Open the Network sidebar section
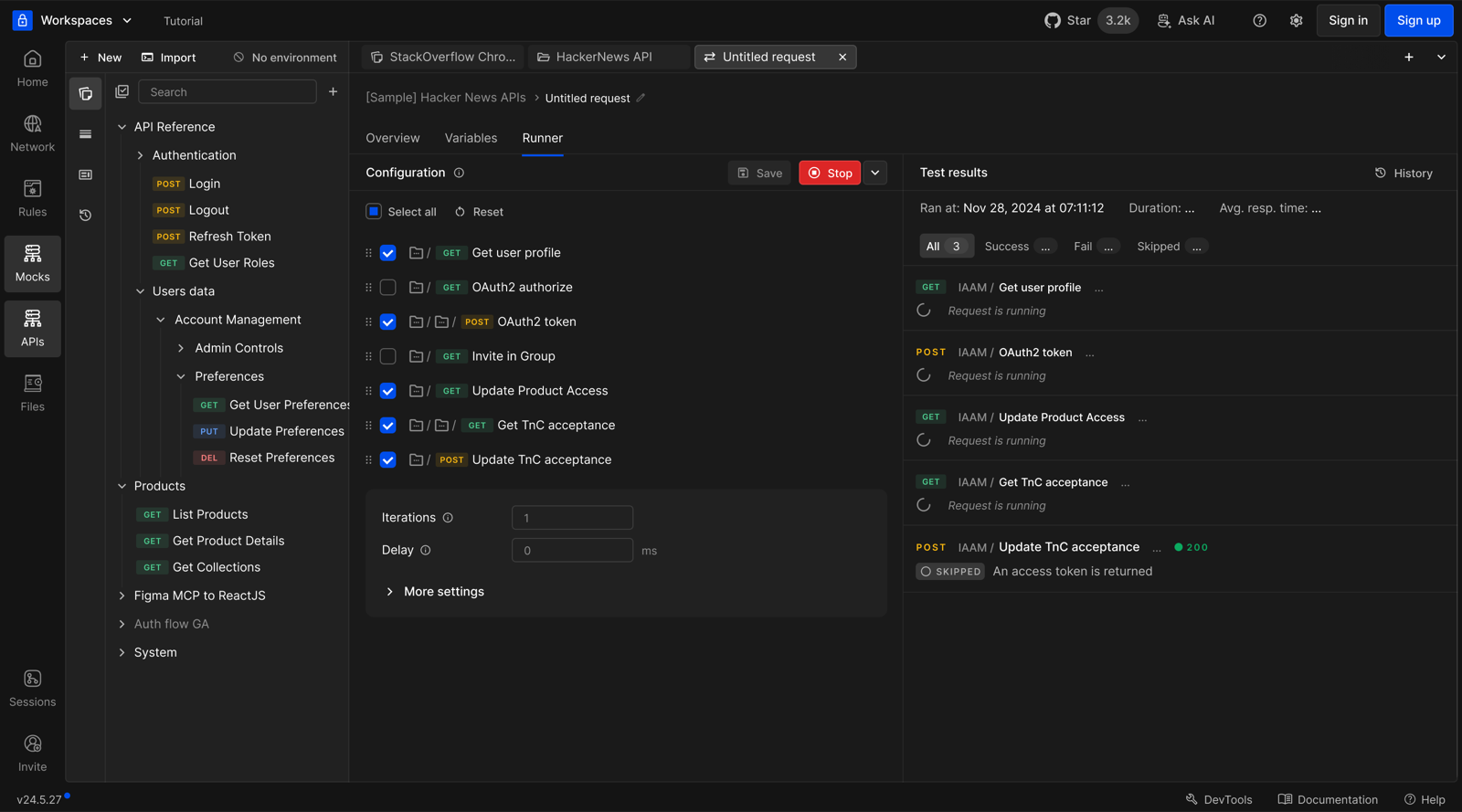Viewport: 1462px width, 812px height. pyautogui.click(x=32, y=134)
